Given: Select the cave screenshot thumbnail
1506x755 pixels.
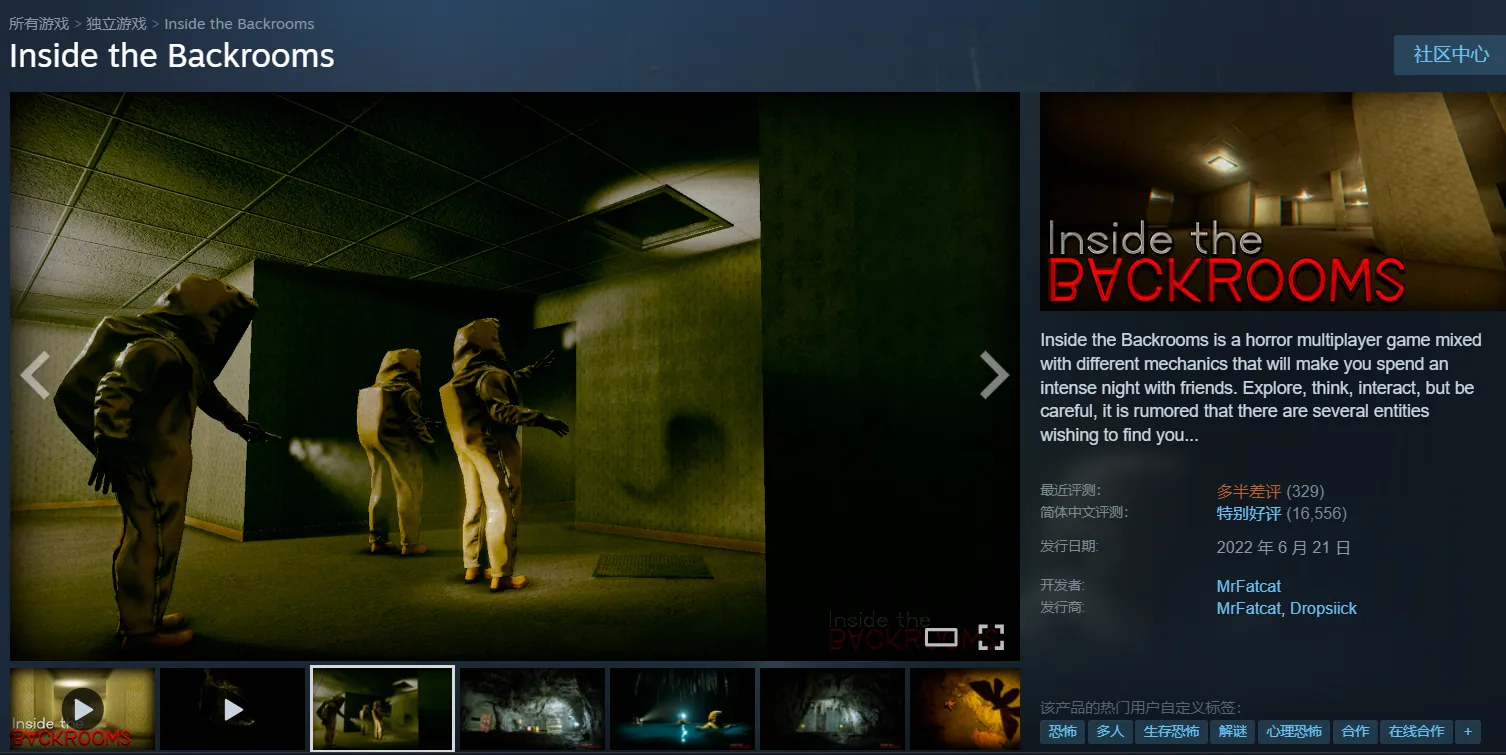Looking at the screenshot, I should (532, 709).
